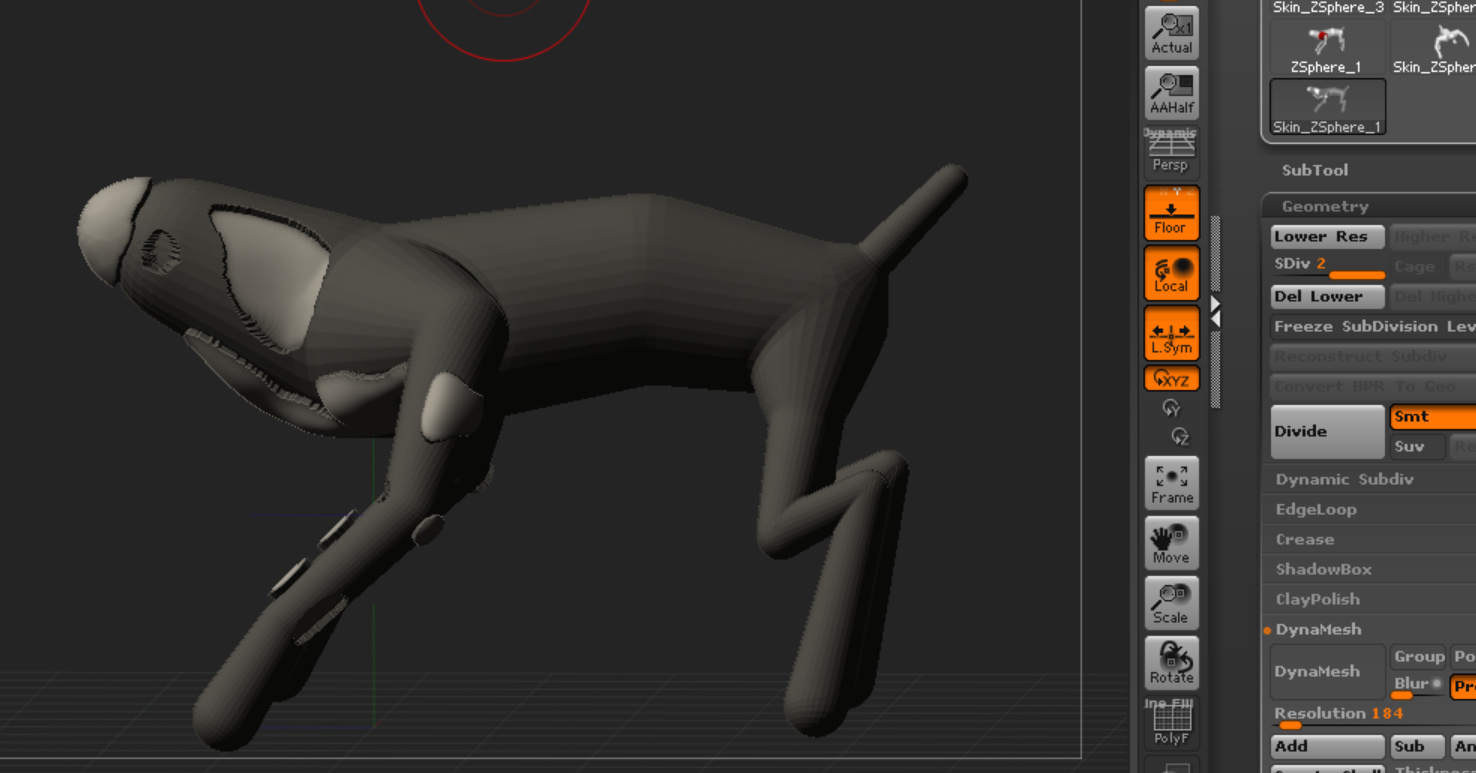Toggle the Suv smooth UV option
Image resolution: width=1476 pixels, height=773 pixels.
[x=1418, y=446]
